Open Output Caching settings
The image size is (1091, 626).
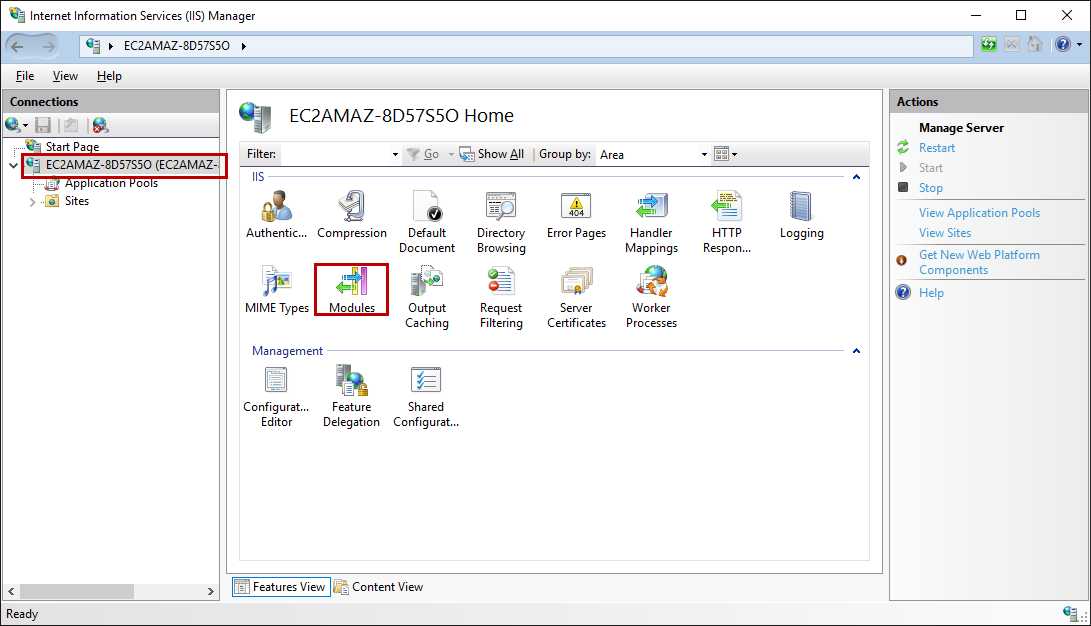pos(427,297)
